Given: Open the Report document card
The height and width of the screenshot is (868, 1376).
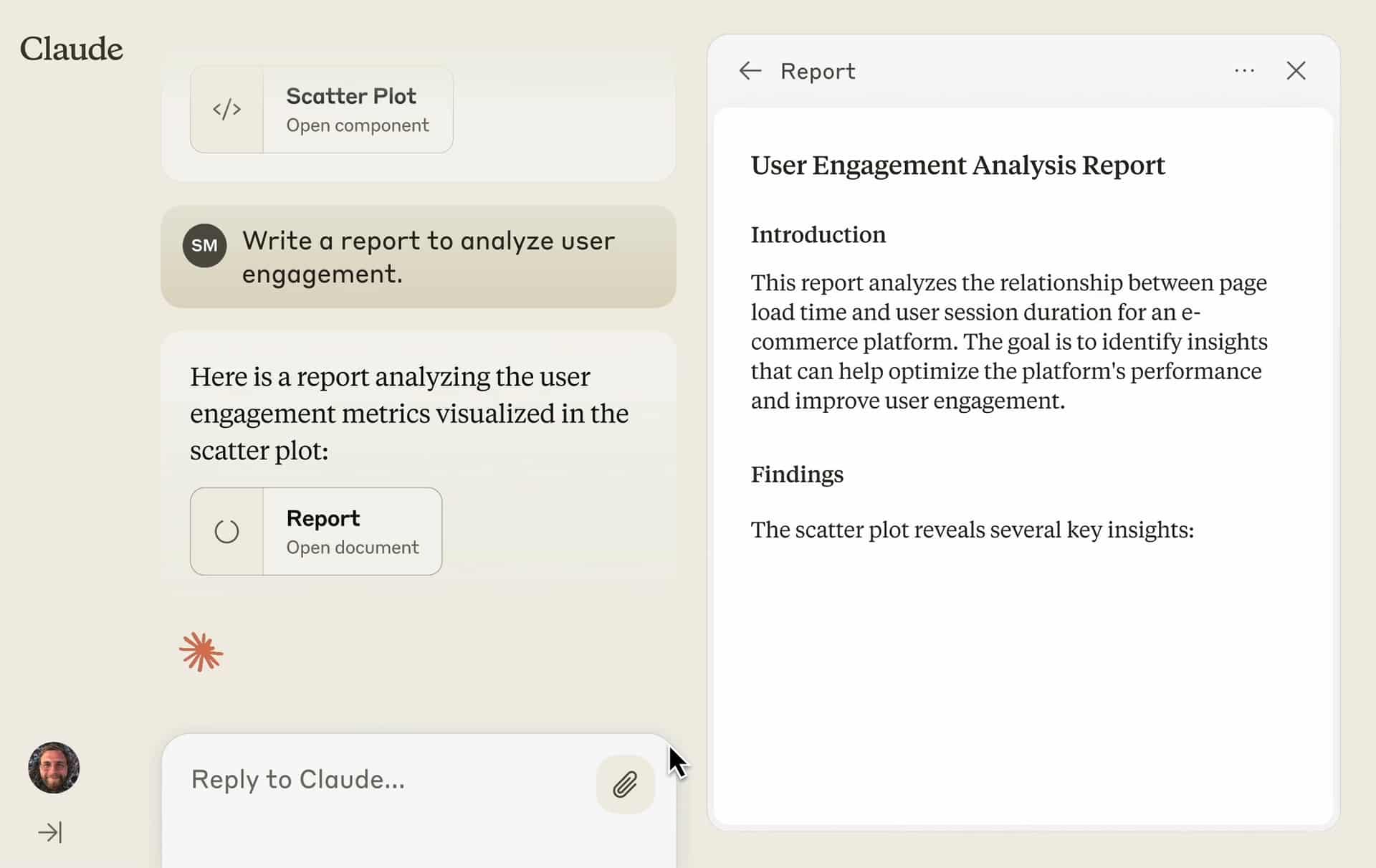Looking at the screenshot, I should 316,531.
